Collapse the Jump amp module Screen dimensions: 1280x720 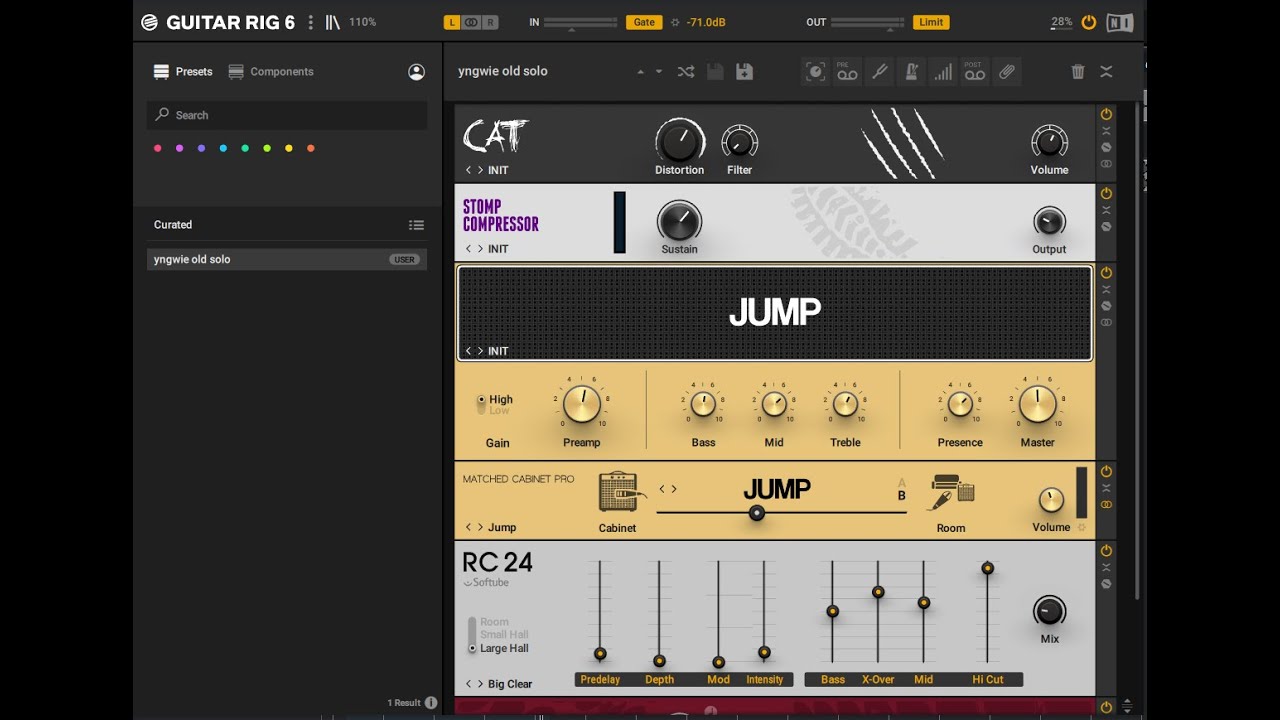[x=1106, y=289]
